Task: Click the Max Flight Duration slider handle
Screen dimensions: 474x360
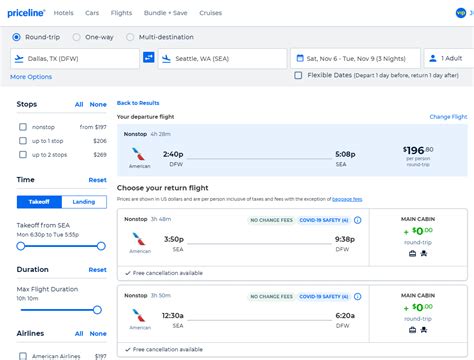Action: click(97, 310)
